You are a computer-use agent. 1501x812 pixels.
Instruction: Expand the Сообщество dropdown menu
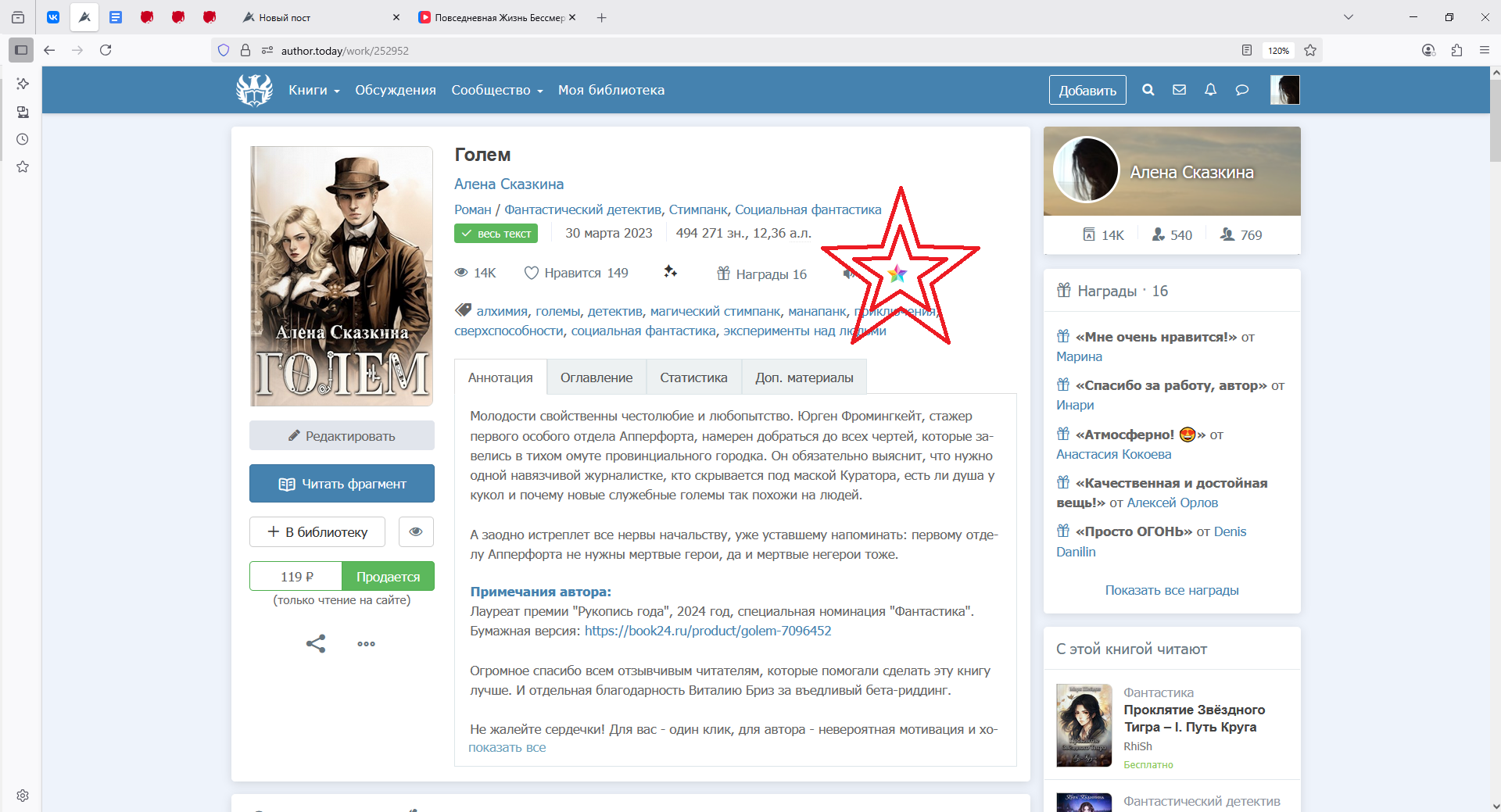pyautogui.click(x=496, y=90)
